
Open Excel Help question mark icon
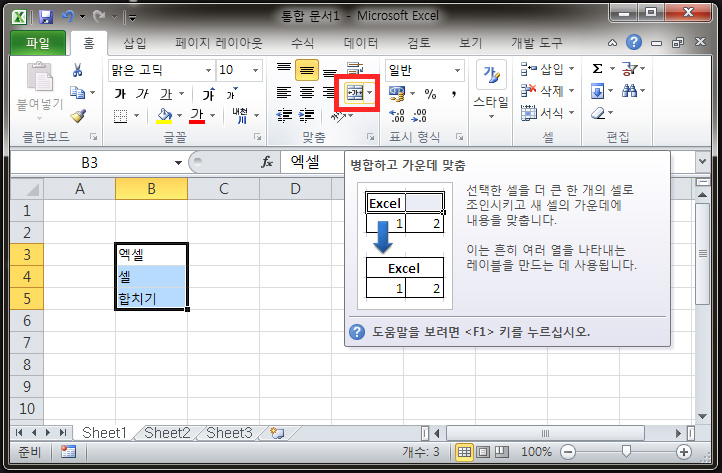(x=634, y=42)
